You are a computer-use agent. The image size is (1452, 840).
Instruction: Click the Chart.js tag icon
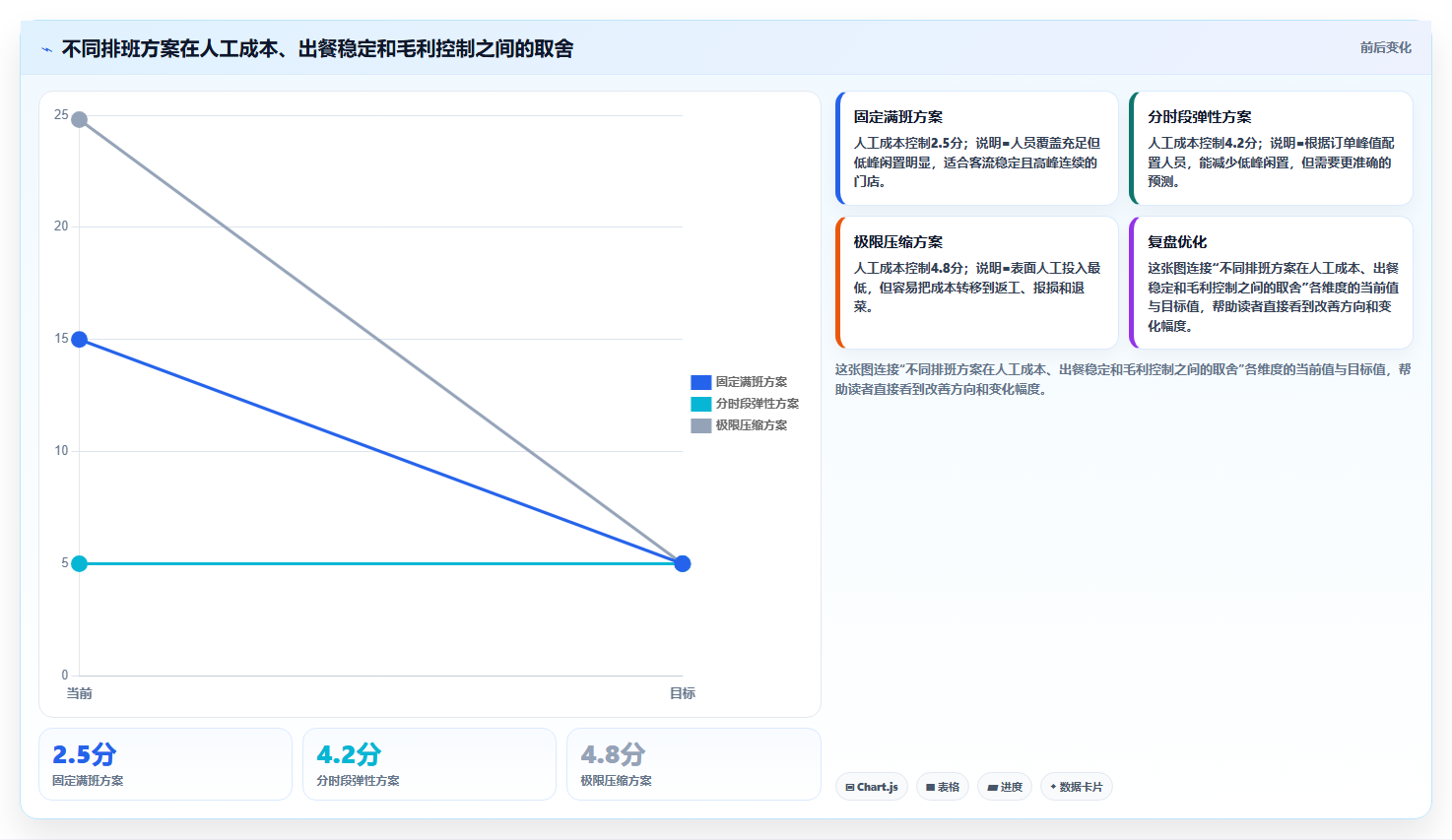click(x=850, y=788)
